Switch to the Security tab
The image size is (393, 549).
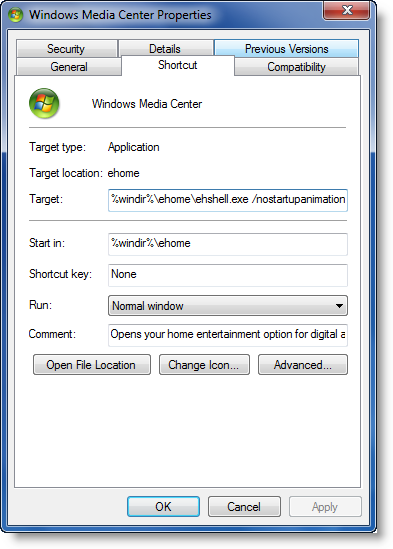(66, 49)
